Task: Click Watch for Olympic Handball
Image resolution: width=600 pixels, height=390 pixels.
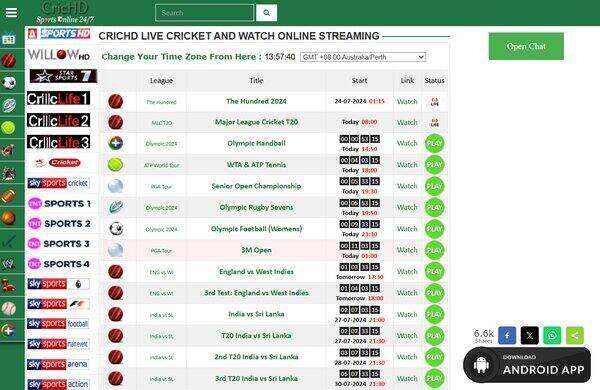Action: [407, 144]
